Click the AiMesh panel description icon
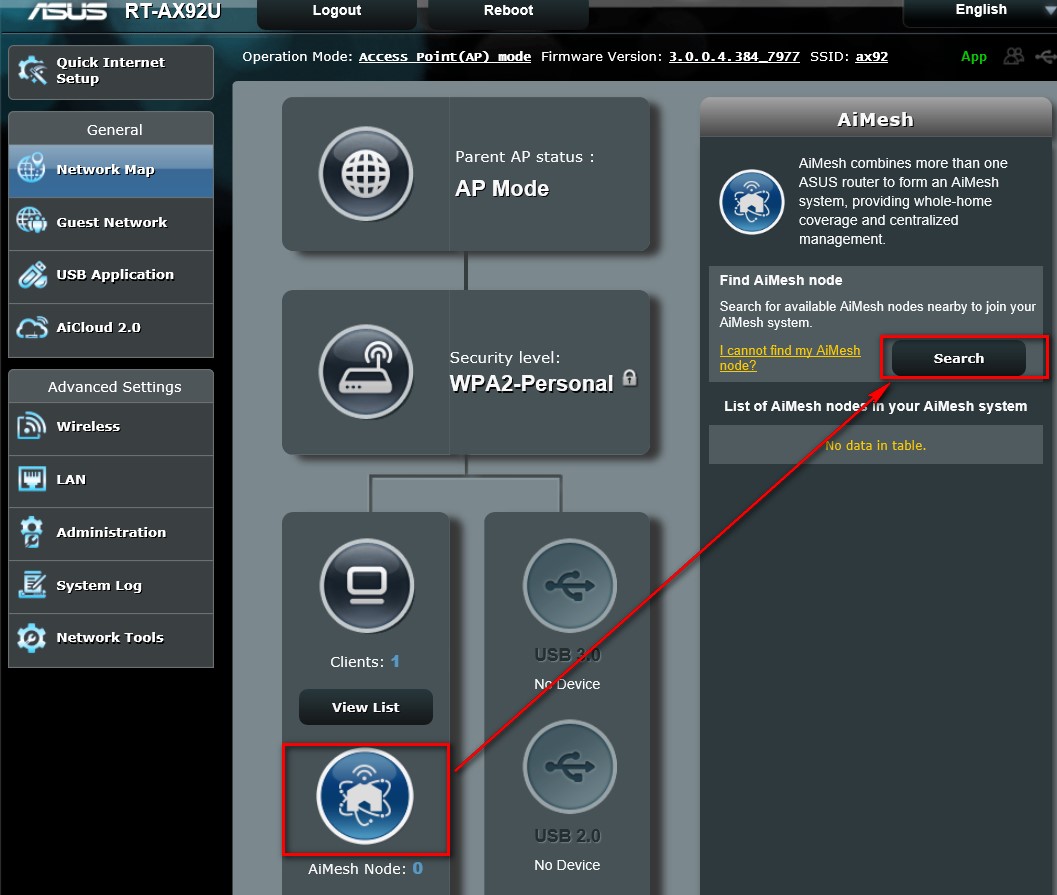The height and width of the screenshot is (895, 1057). point(752,202)
